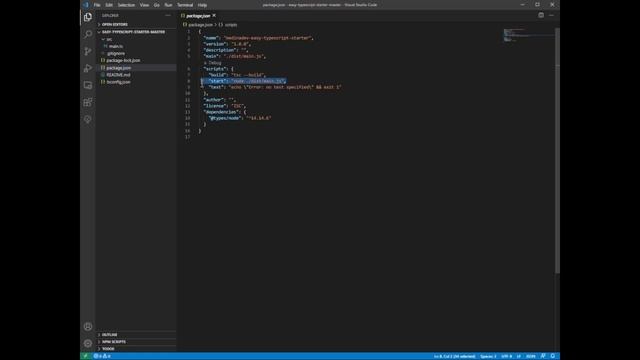Open errors and warnings count in status bar
The image size is (640, 360).
[x=102, y=356]
